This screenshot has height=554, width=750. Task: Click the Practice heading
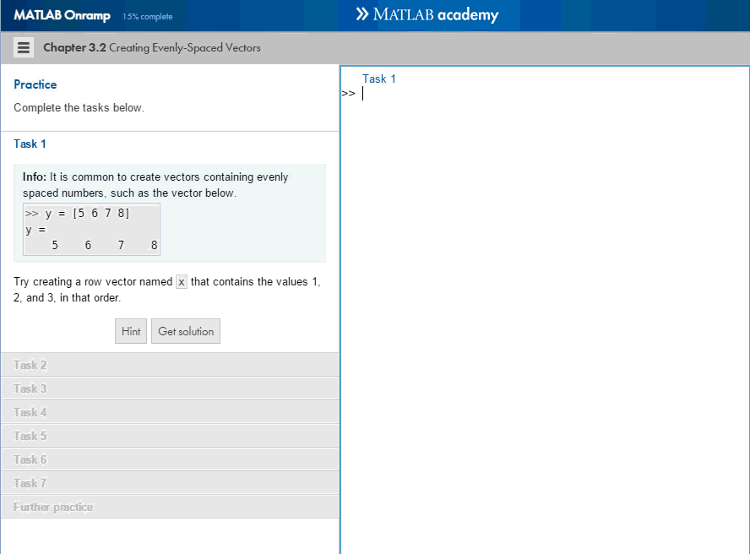pos(35,85)
